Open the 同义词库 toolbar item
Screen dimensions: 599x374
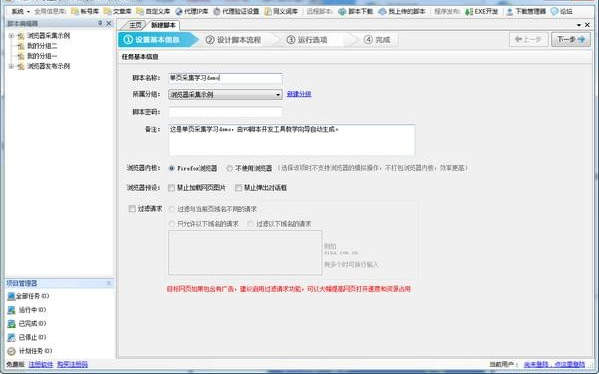tap(281, 11)
